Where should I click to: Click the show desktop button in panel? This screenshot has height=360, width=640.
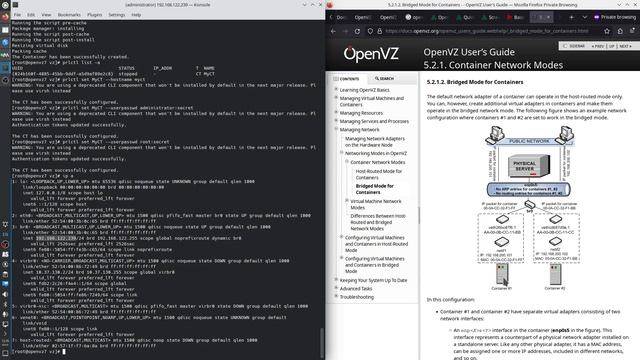click(5, 353)
